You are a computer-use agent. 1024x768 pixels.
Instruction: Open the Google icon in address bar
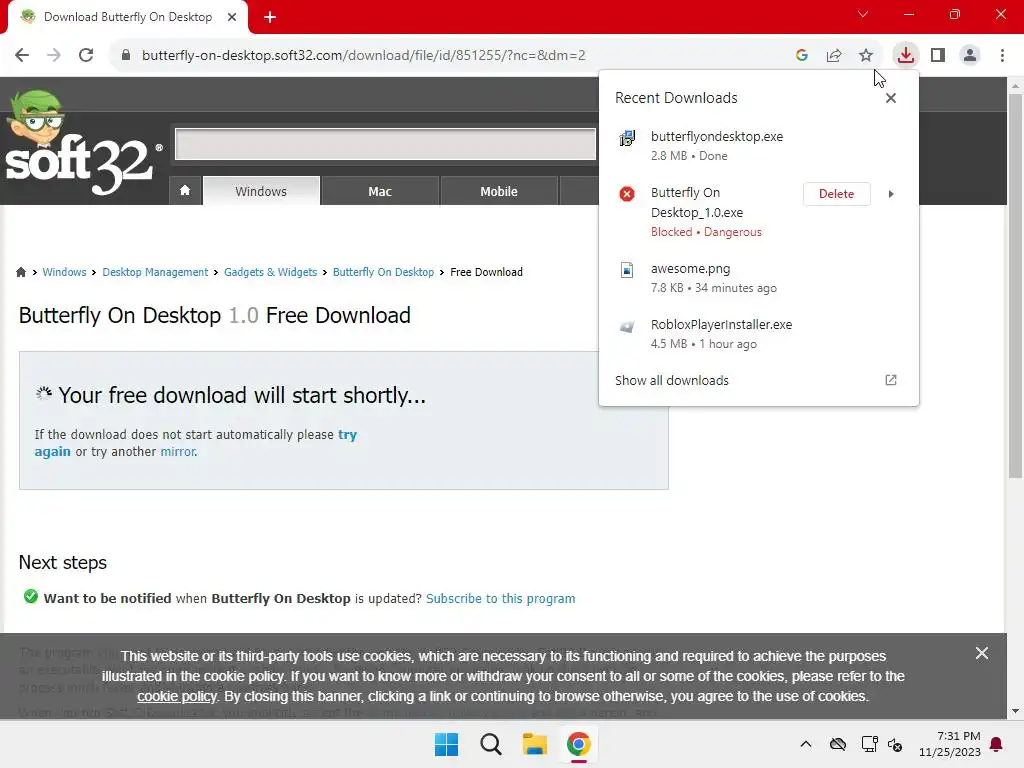802,55
